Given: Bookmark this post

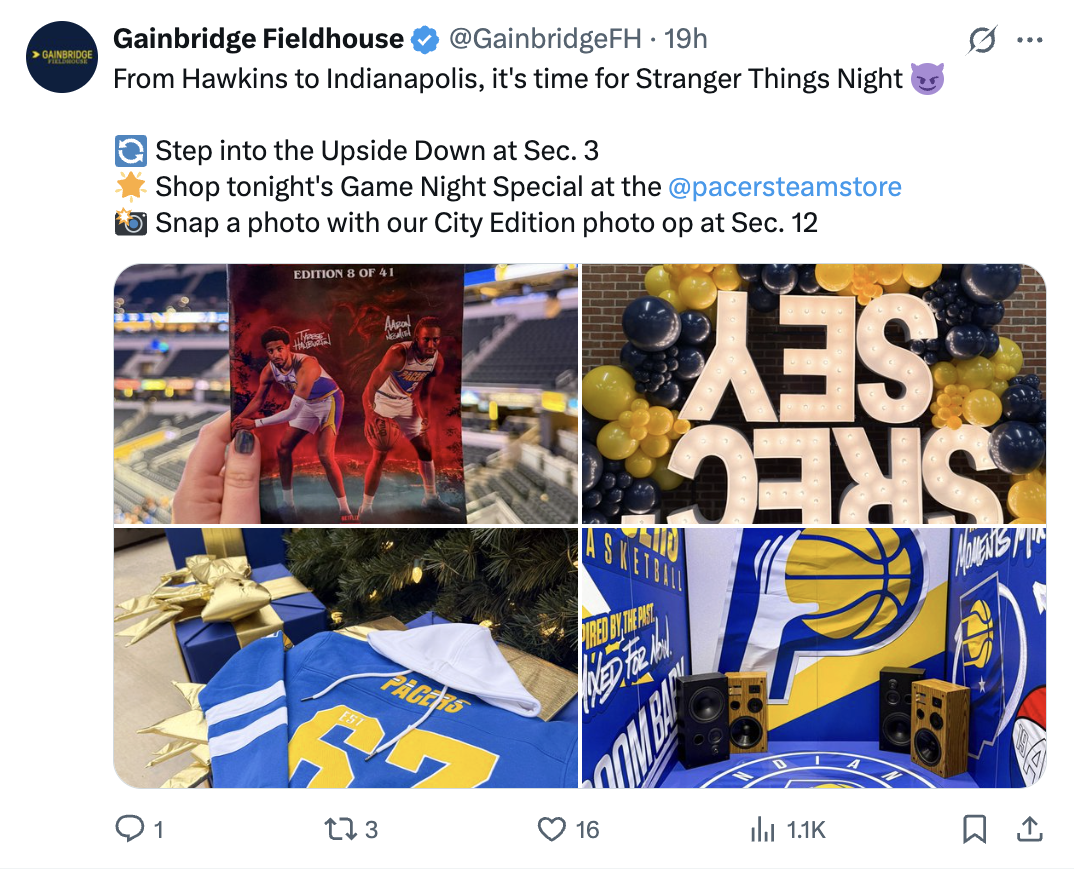Looking at the screenshot, I should pyautogui.click(x=973, y=829).
